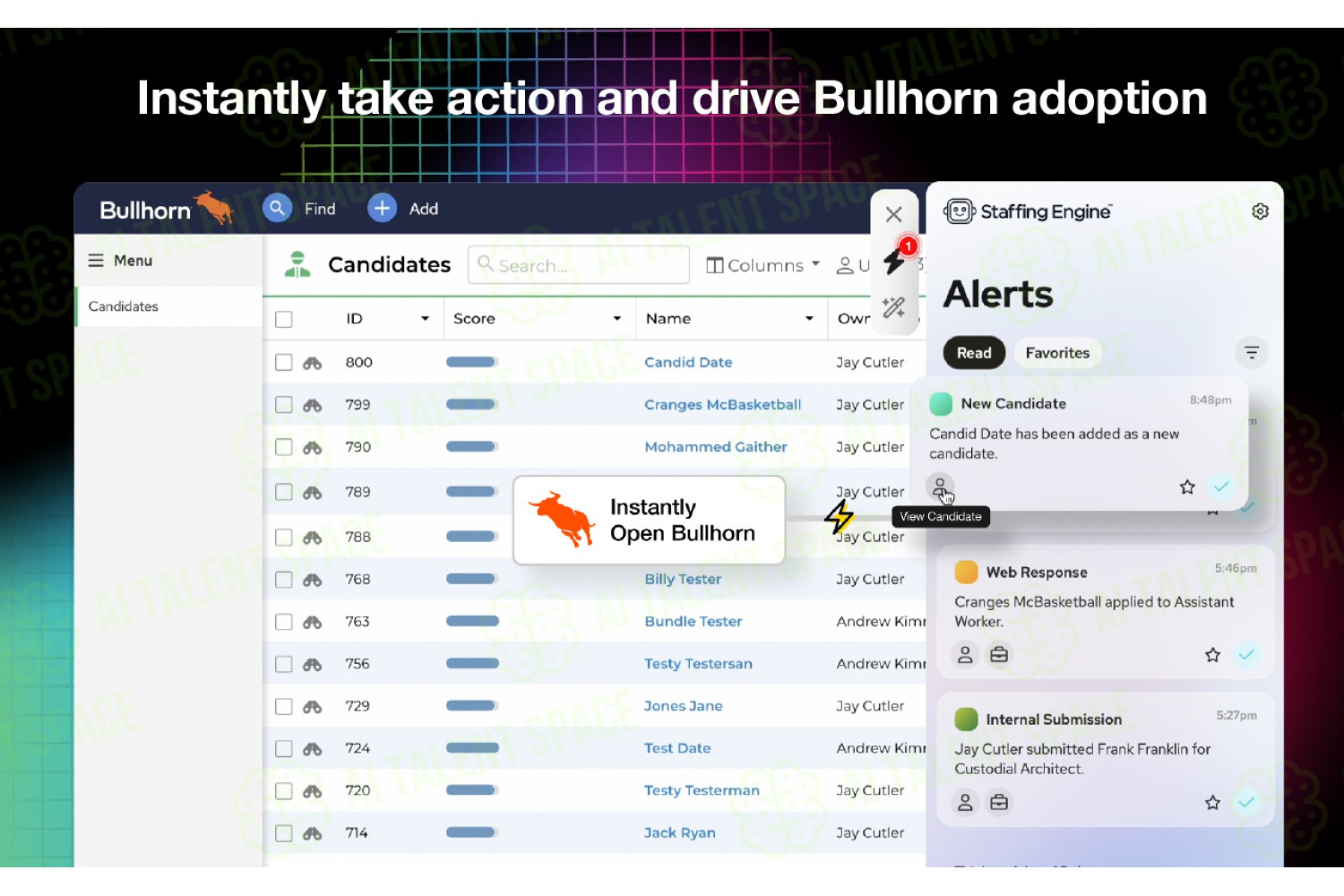
Task: Click binoculars icon for candidate 729
Action: pos(312,706)
